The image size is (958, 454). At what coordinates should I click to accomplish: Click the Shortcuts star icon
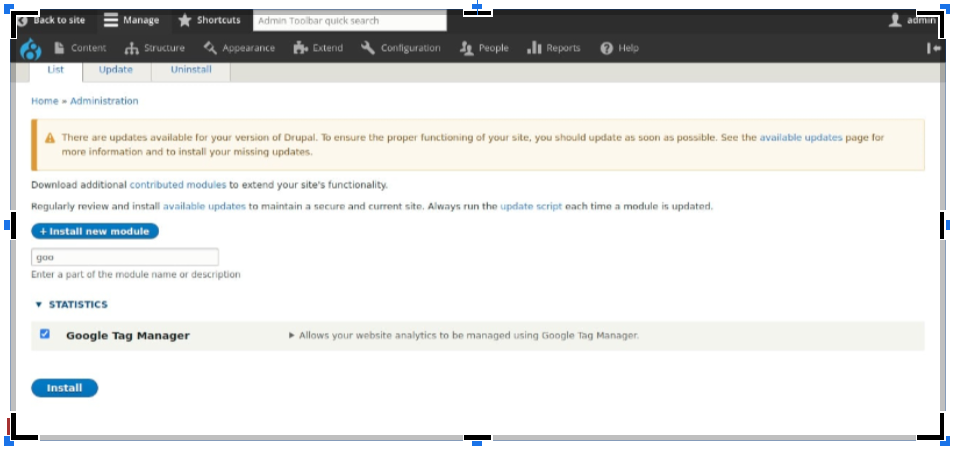pos(185,20)
